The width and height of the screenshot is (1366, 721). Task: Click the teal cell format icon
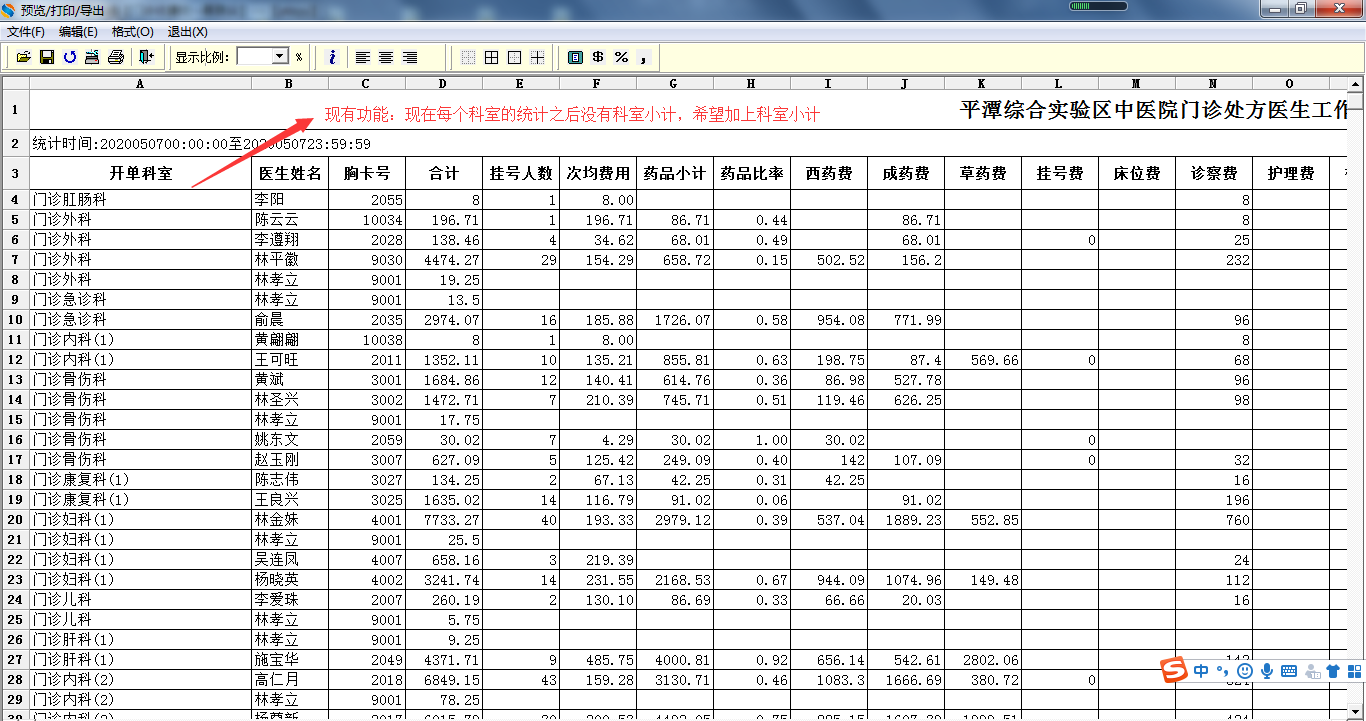(575, 57)
